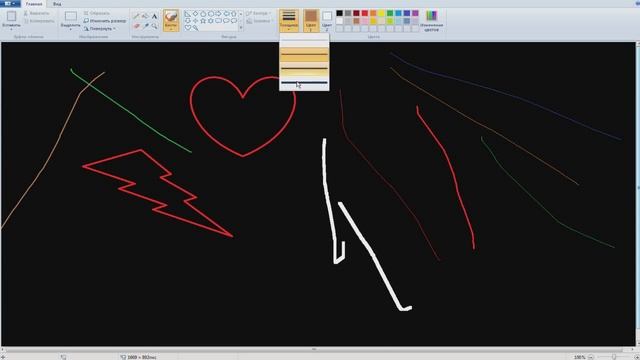Choose the left arrow shape
640x360 pixels.
226,14
